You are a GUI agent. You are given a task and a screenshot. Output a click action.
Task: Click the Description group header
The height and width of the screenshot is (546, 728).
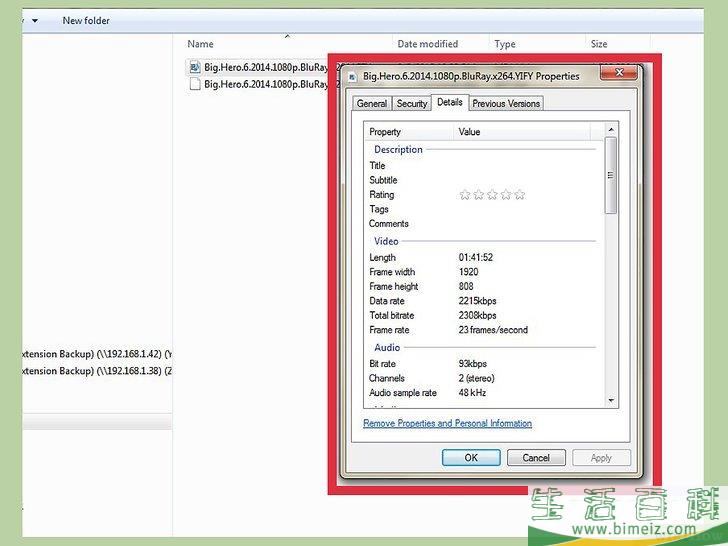398,150
